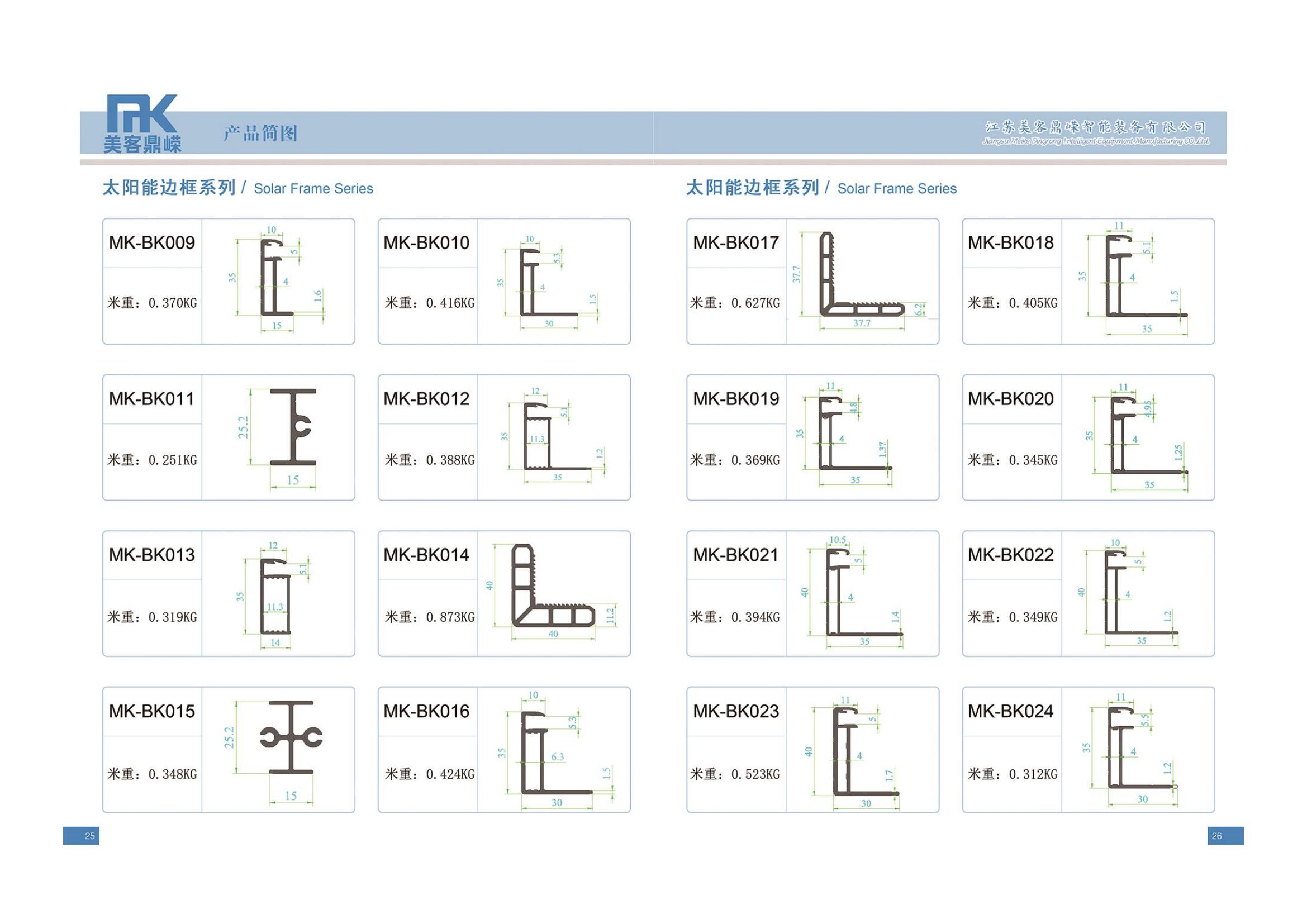Click weight value 0.370KG
The width and height of the screenshot is (1307, 924).
click(173, 303)
